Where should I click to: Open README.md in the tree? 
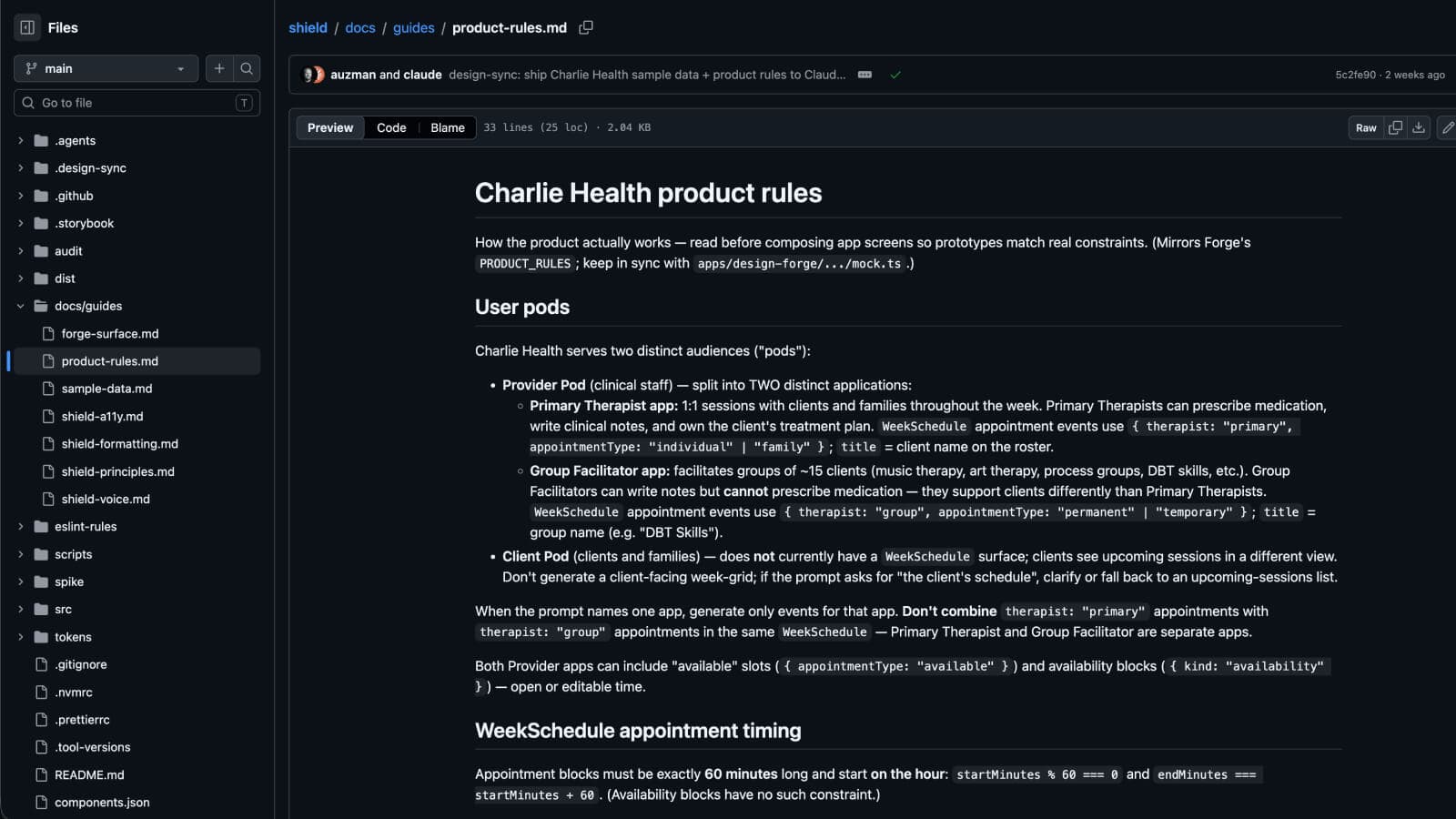pyautogui.click(x=89, y=775)
